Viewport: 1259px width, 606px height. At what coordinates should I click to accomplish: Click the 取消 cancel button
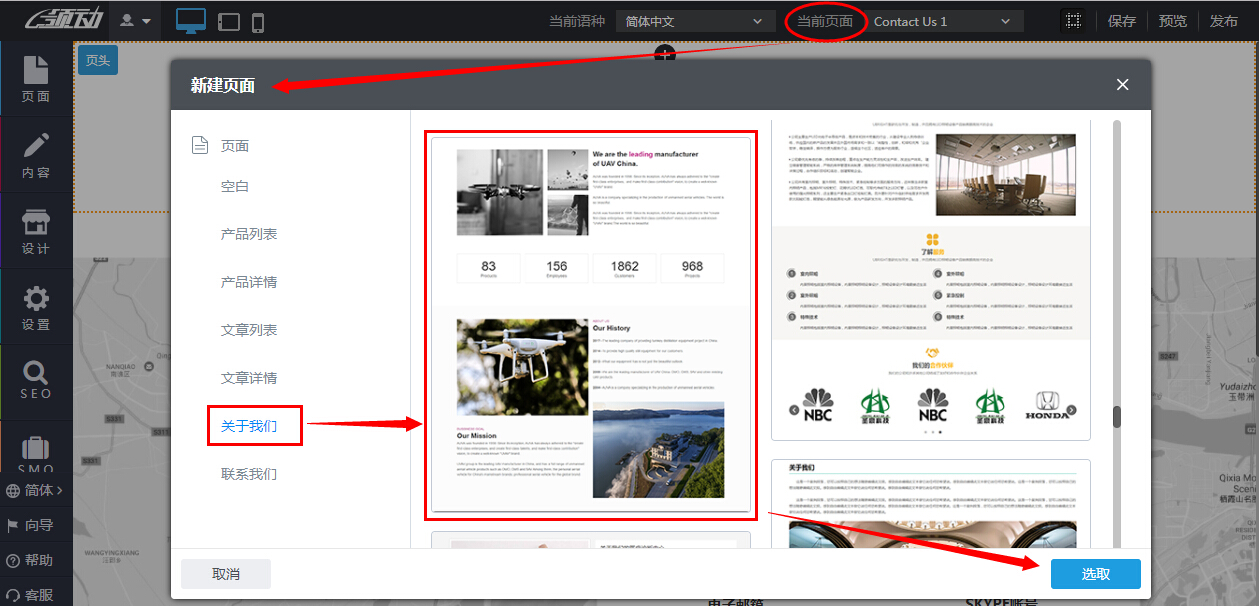click(226, 574)
